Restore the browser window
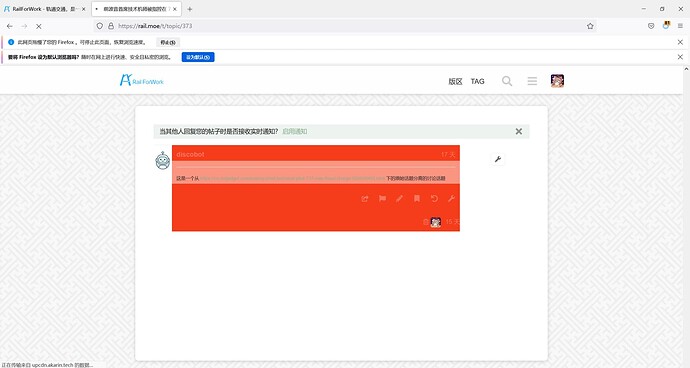Screen dimensions: 690x368 (662, 9)
